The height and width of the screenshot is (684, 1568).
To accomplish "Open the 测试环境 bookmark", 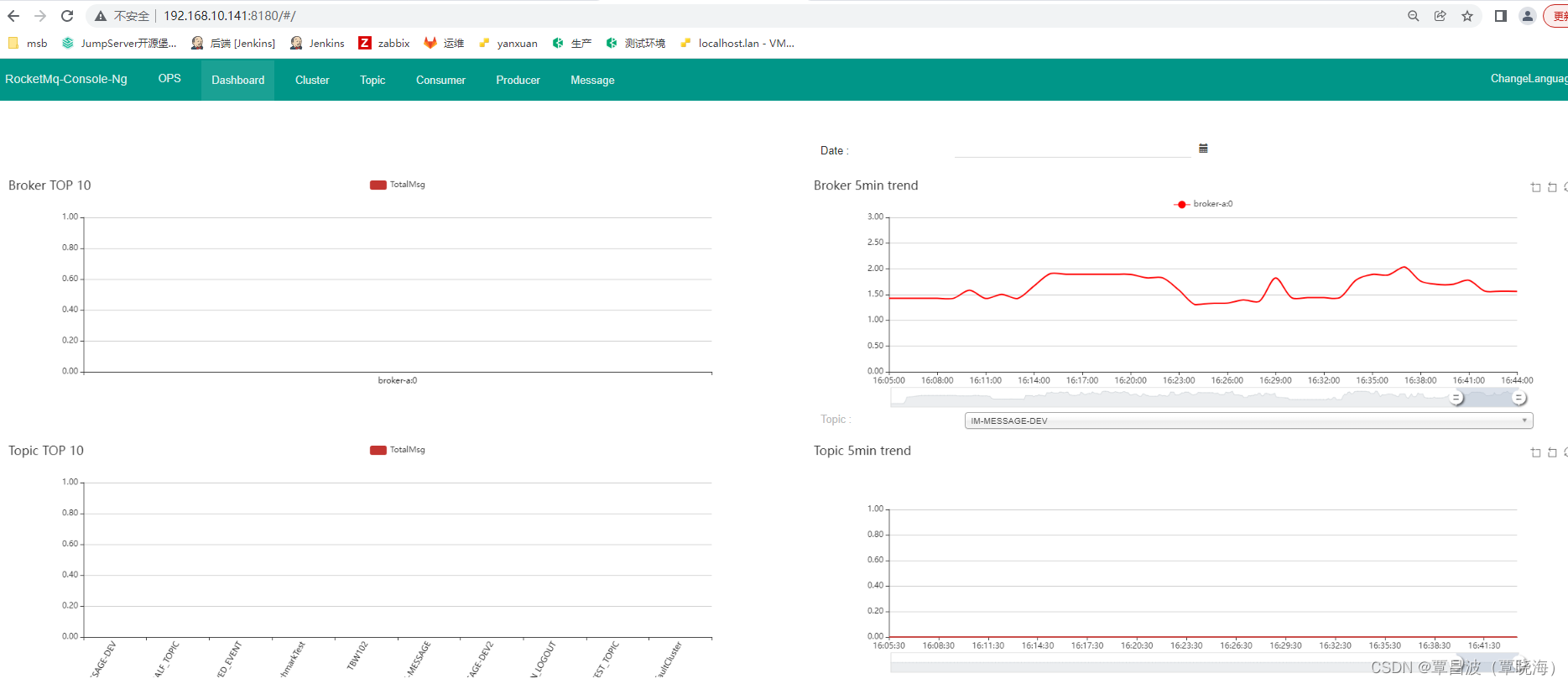I will click(635, 43).
